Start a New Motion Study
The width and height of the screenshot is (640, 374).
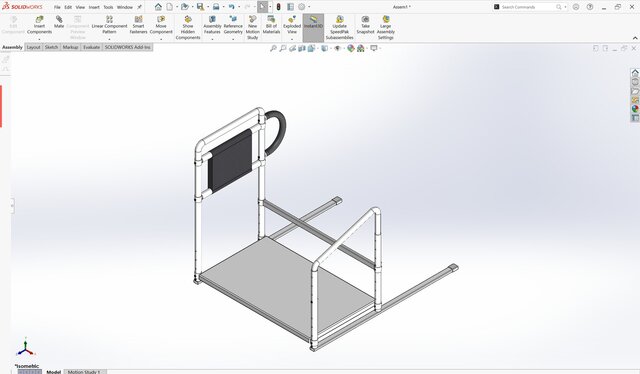[x=253, y=28]
